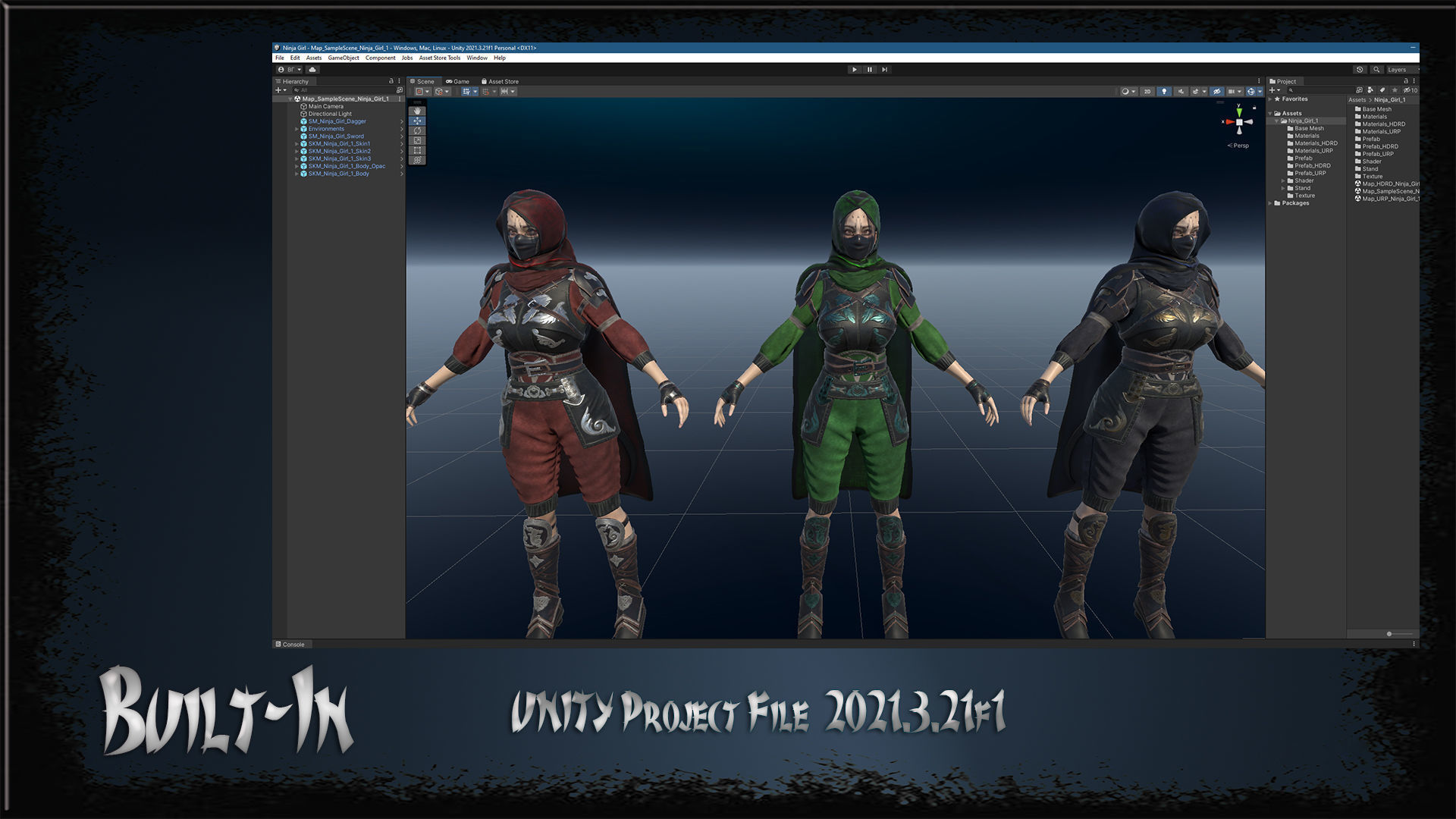Click the Project panel lock icon
1456x819 pixels.
click(x=1405, y=81)
